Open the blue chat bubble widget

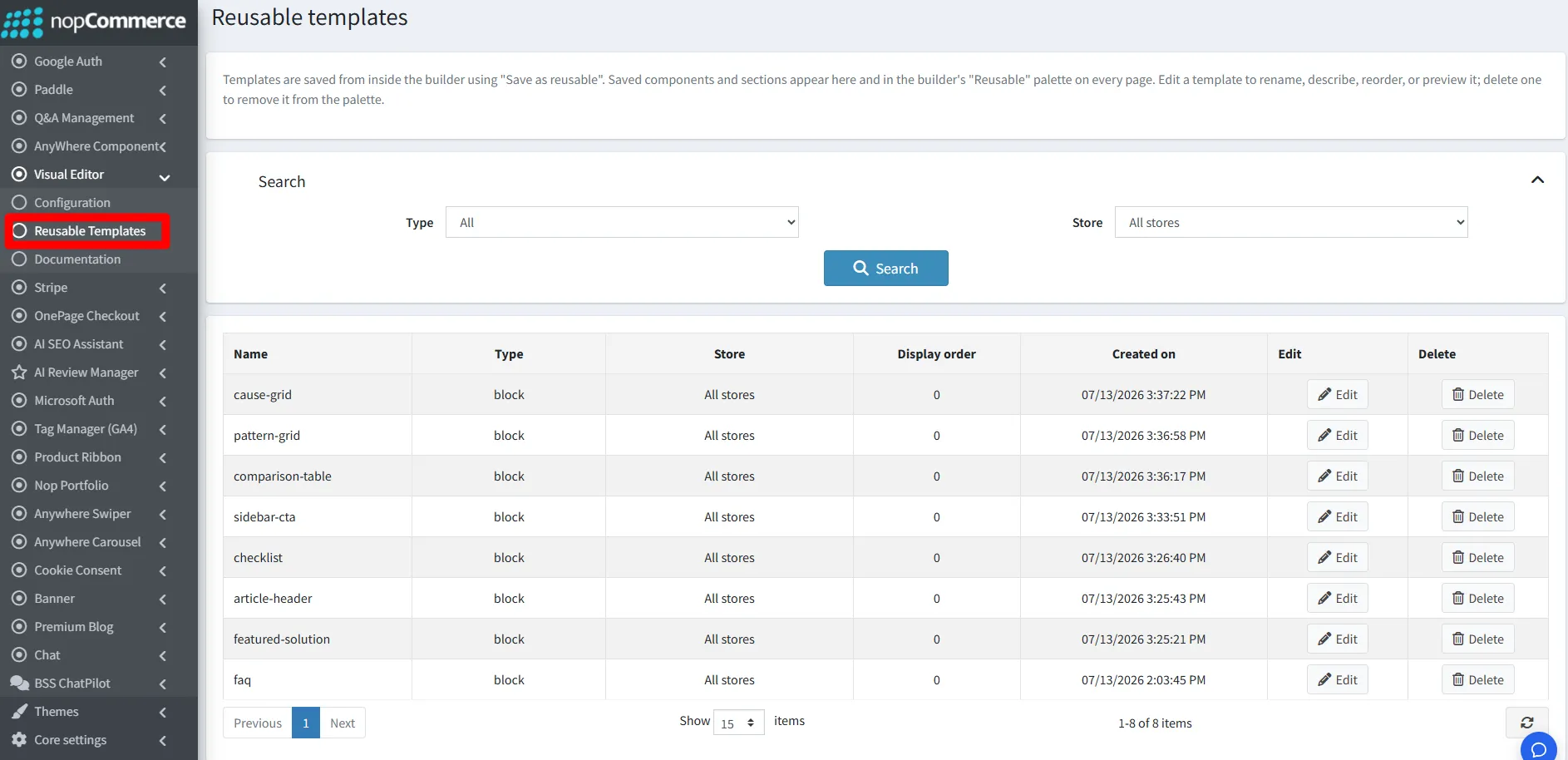click(1539, 748)
